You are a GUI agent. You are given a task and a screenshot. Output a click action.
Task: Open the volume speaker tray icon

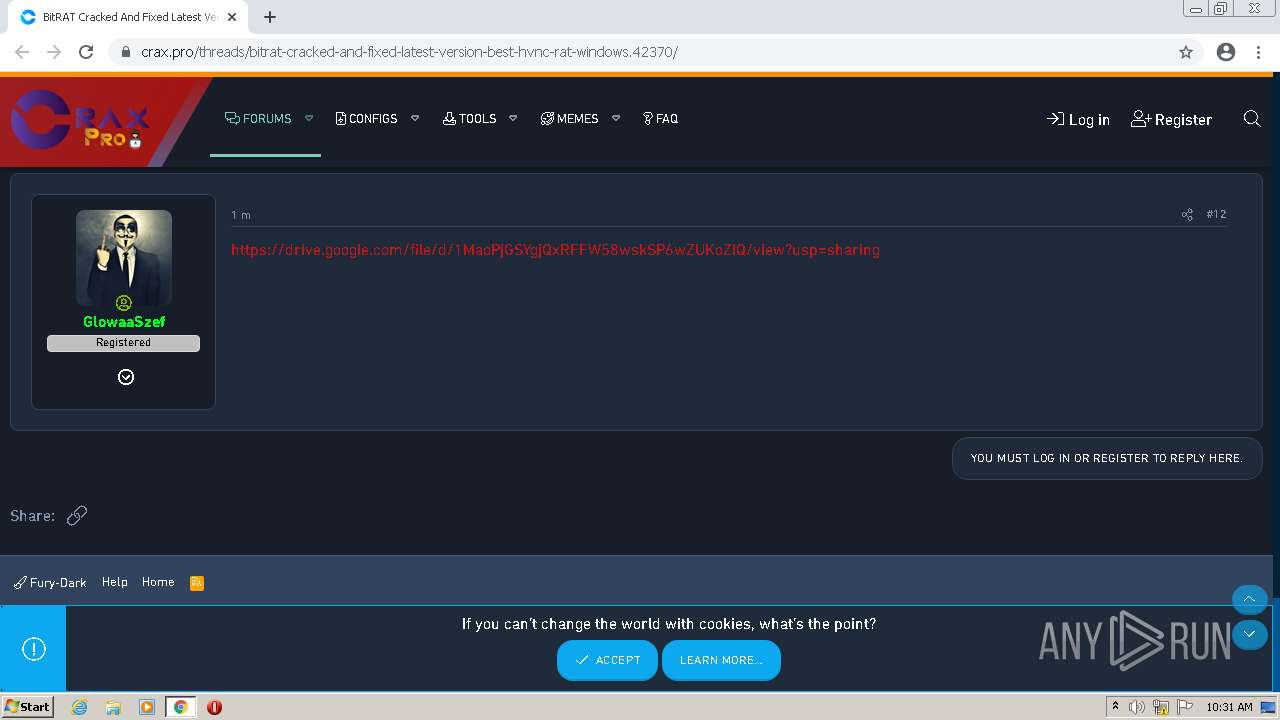pos(1137,707)
